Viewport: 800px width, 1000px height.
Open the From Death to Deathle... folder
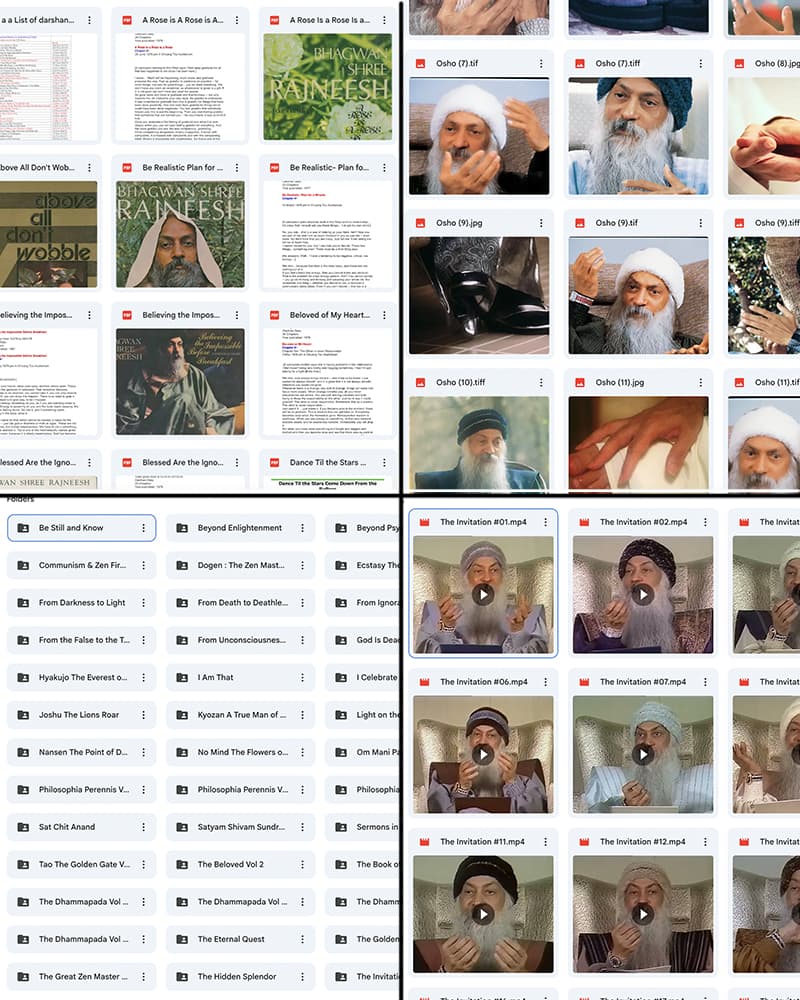(241, 603)
